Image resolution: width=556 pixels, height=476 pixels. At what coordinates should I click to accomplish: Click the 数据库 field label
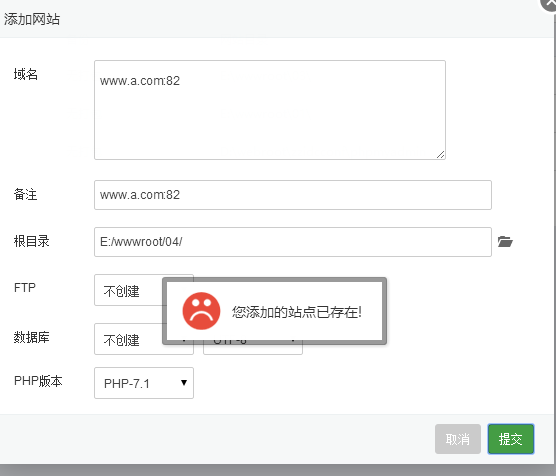point(32,337)
